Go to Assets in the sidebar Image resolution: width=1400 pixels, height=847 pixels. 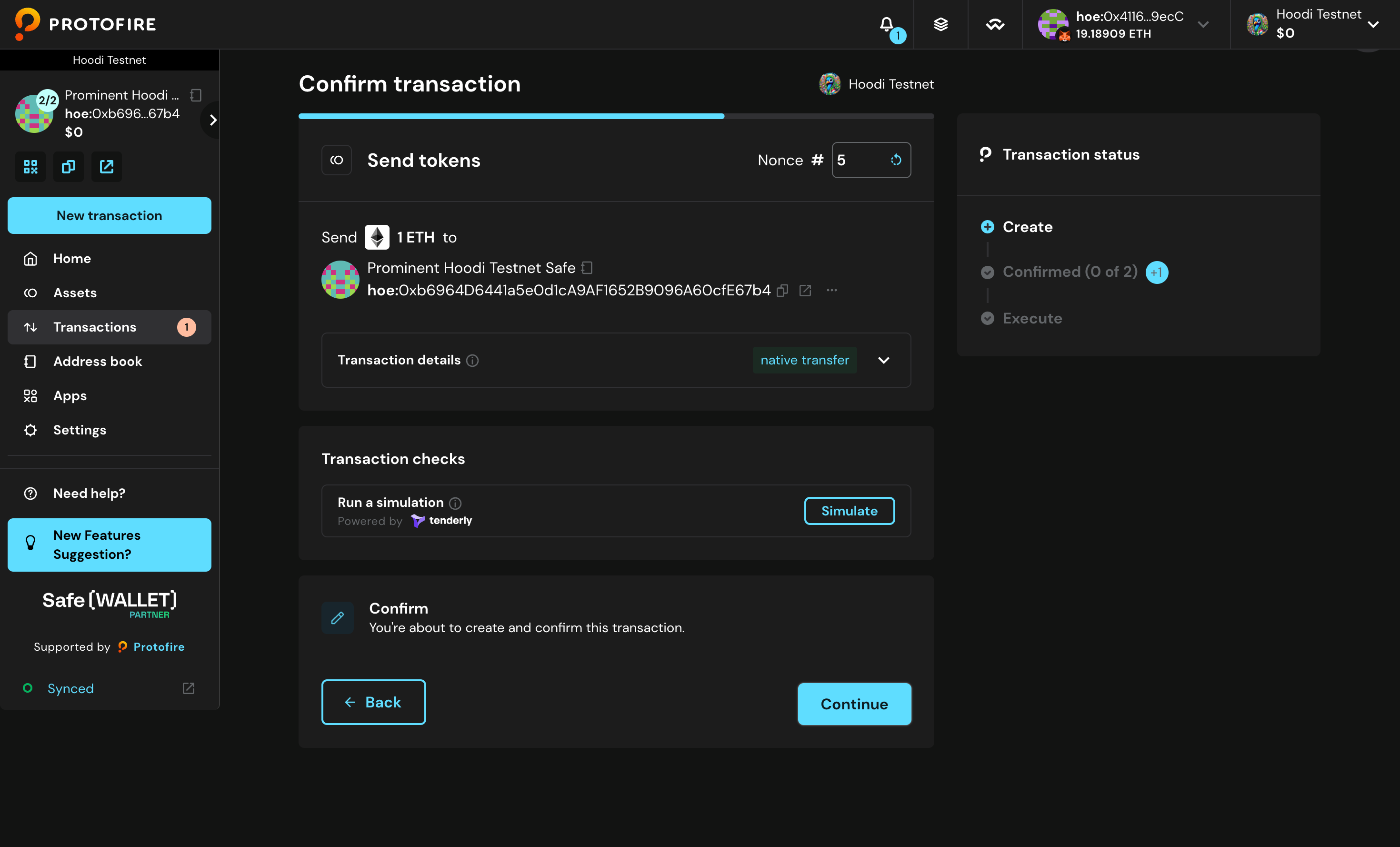point(75,293)
